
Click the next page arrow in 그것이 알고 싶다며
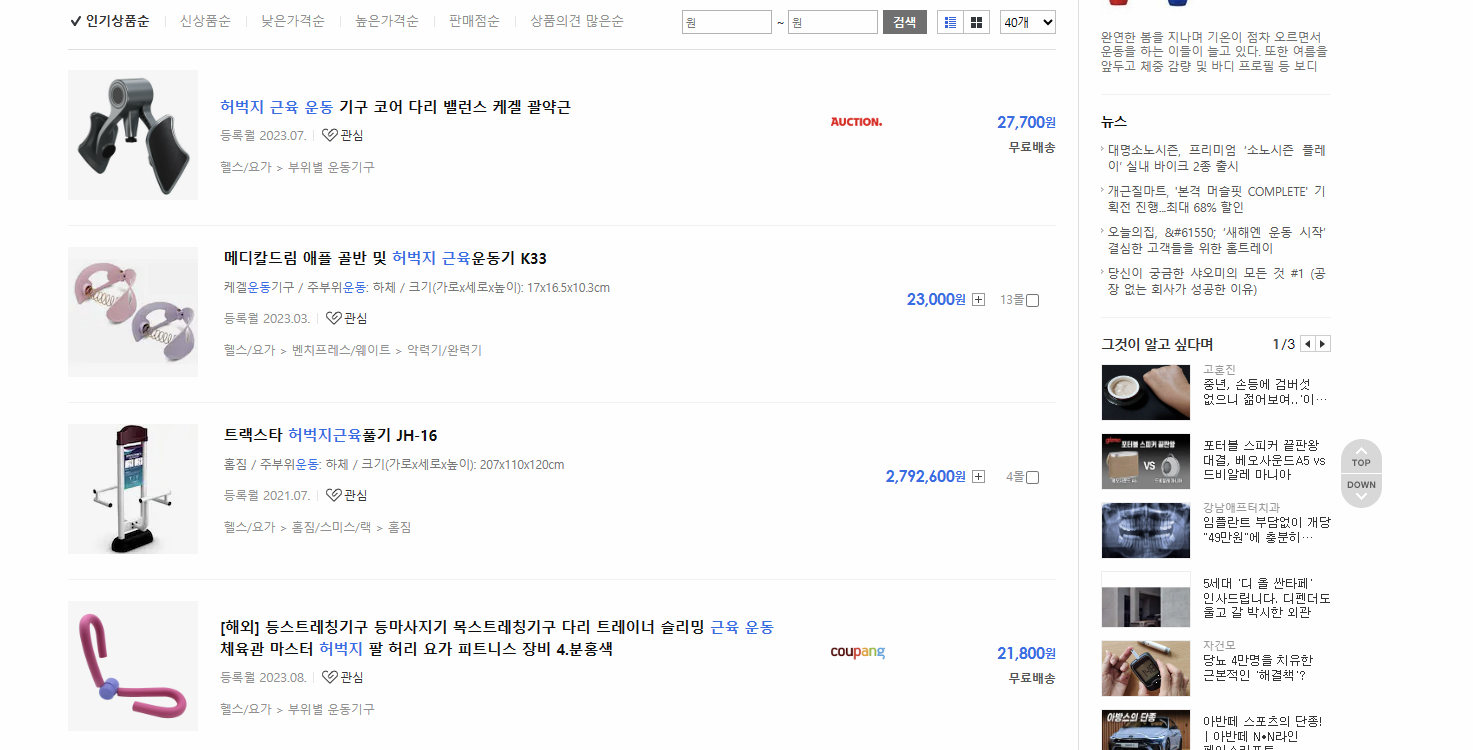coord(1322,343)
